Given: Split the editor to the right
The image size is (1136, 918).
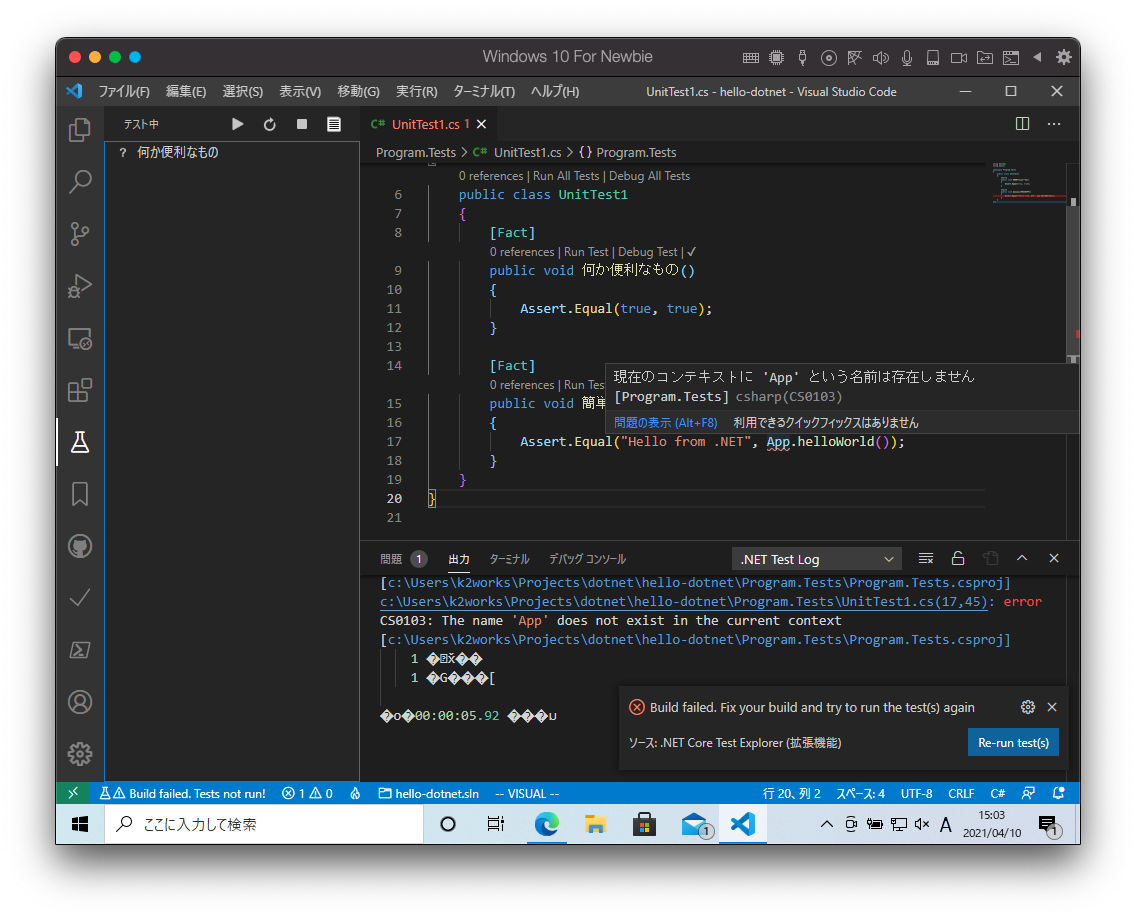Looking at the screenshot, I should (1022, 124).
